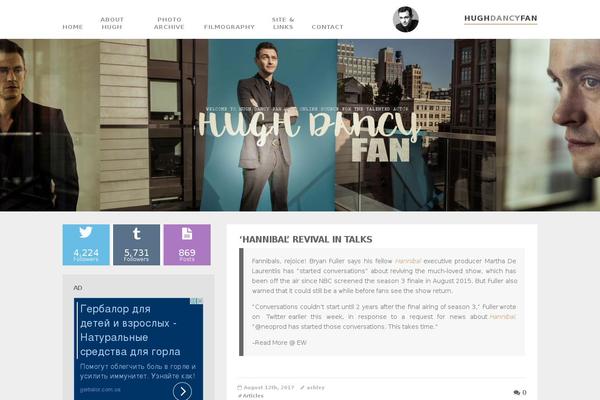Open the post comments count icon
600x400 pixels.
(520, 392)
